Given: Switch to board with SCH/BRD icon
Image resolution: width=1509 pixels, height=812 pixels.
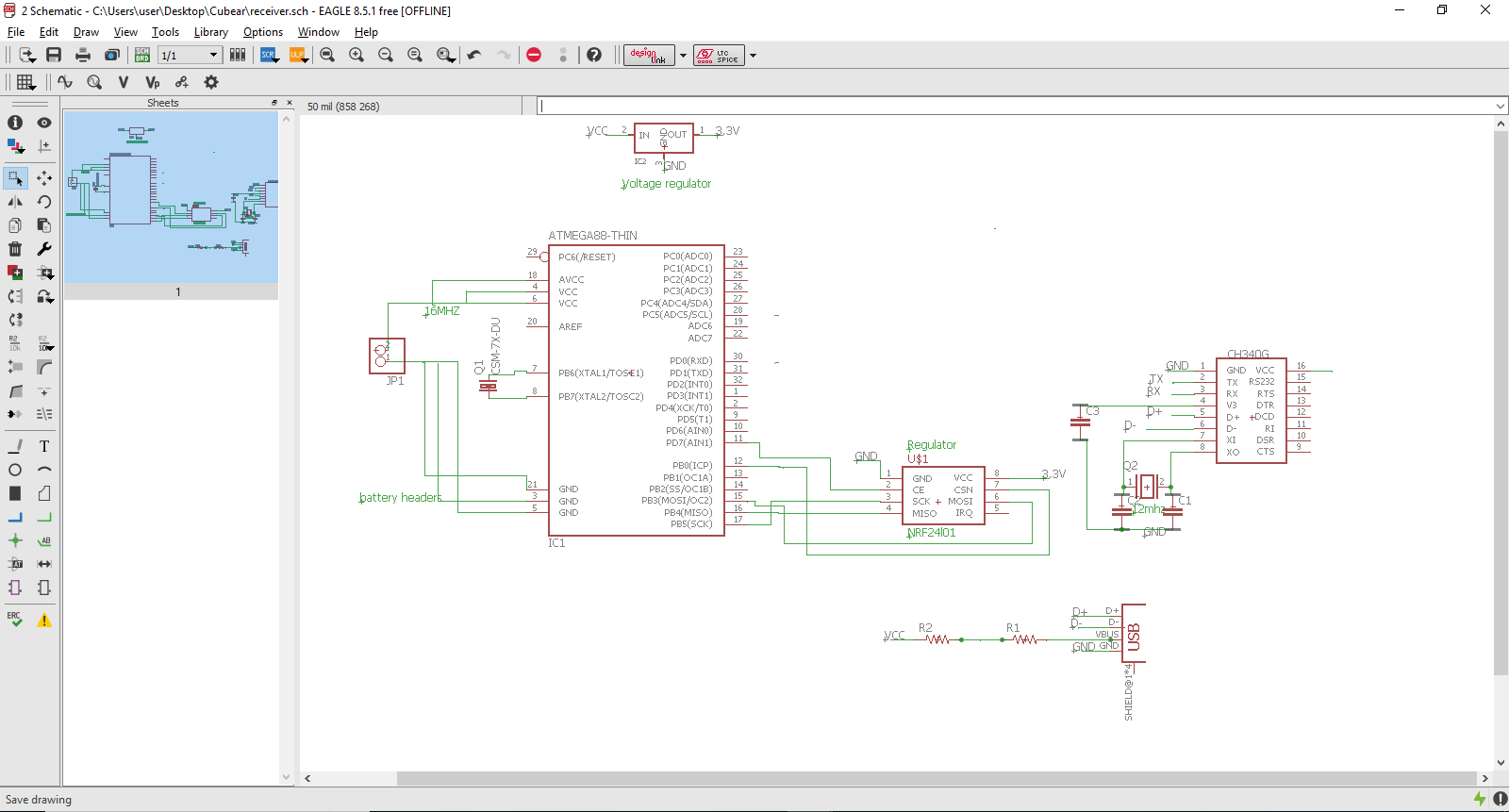Looking at the screenshot, I should (142, 56).
